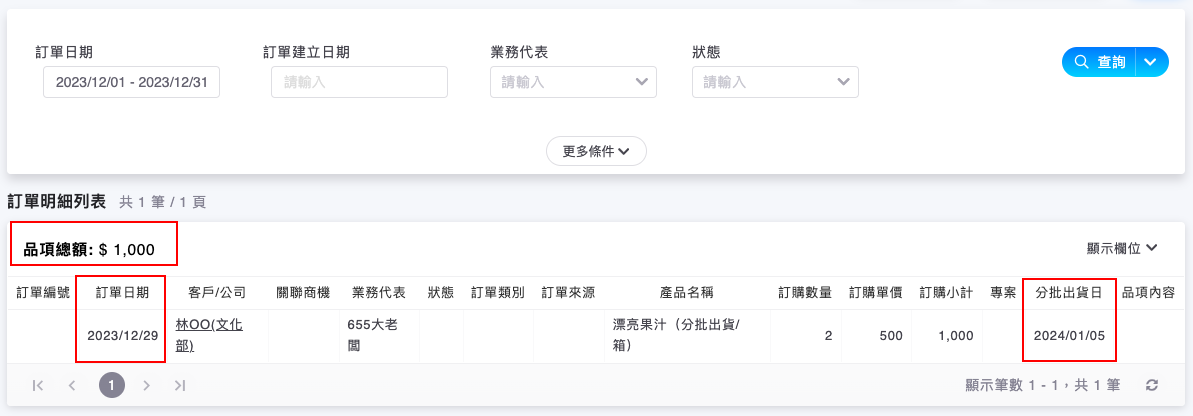Click the 產品名稱 column header

click(x=686, y=293)
